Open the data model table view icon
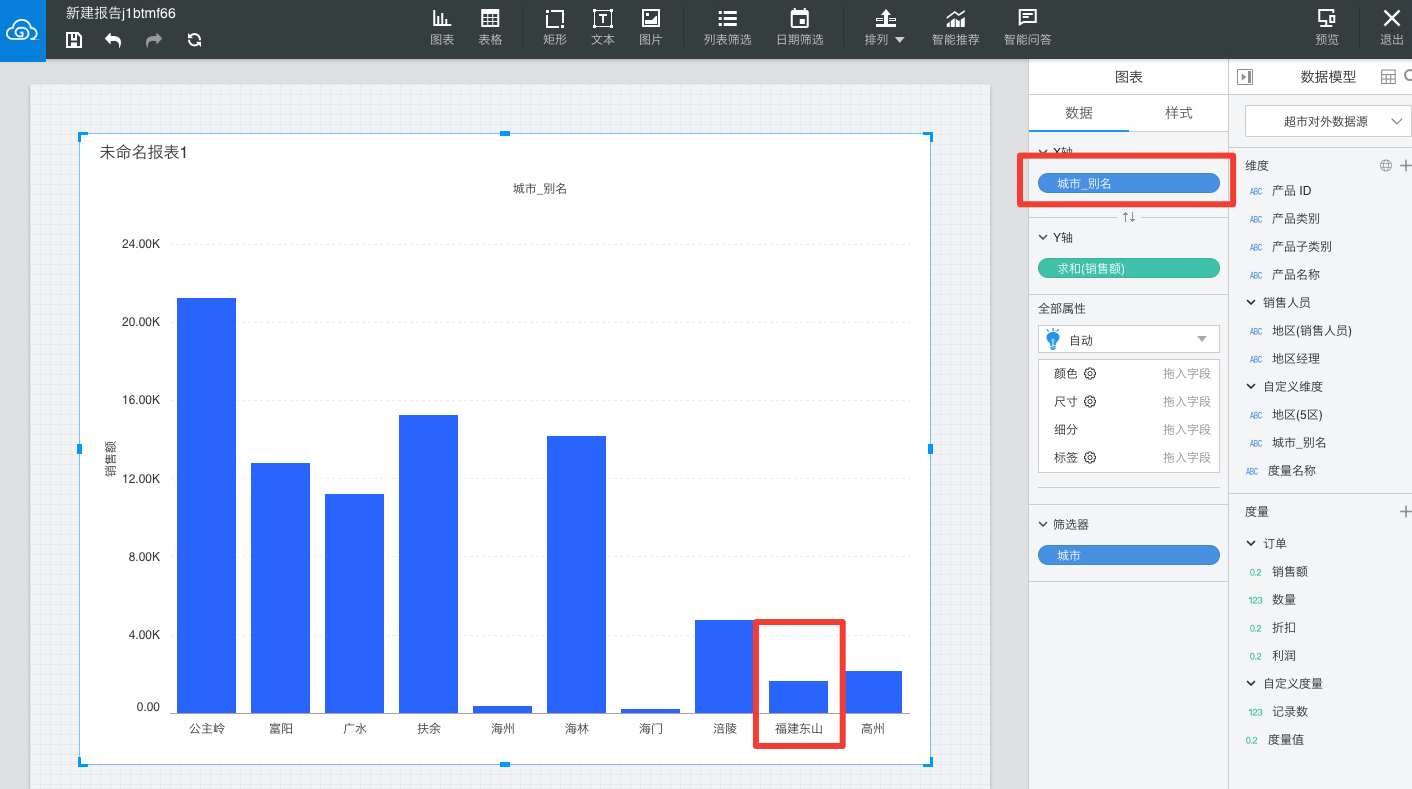1412x789 pixels. tap(1388, 77)
